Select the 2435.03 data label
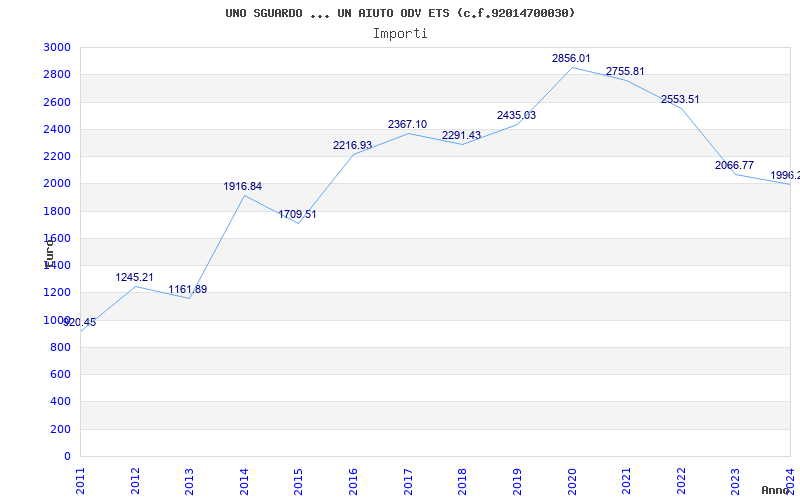This screenshot has width=800, height=500. pos(516,116)
